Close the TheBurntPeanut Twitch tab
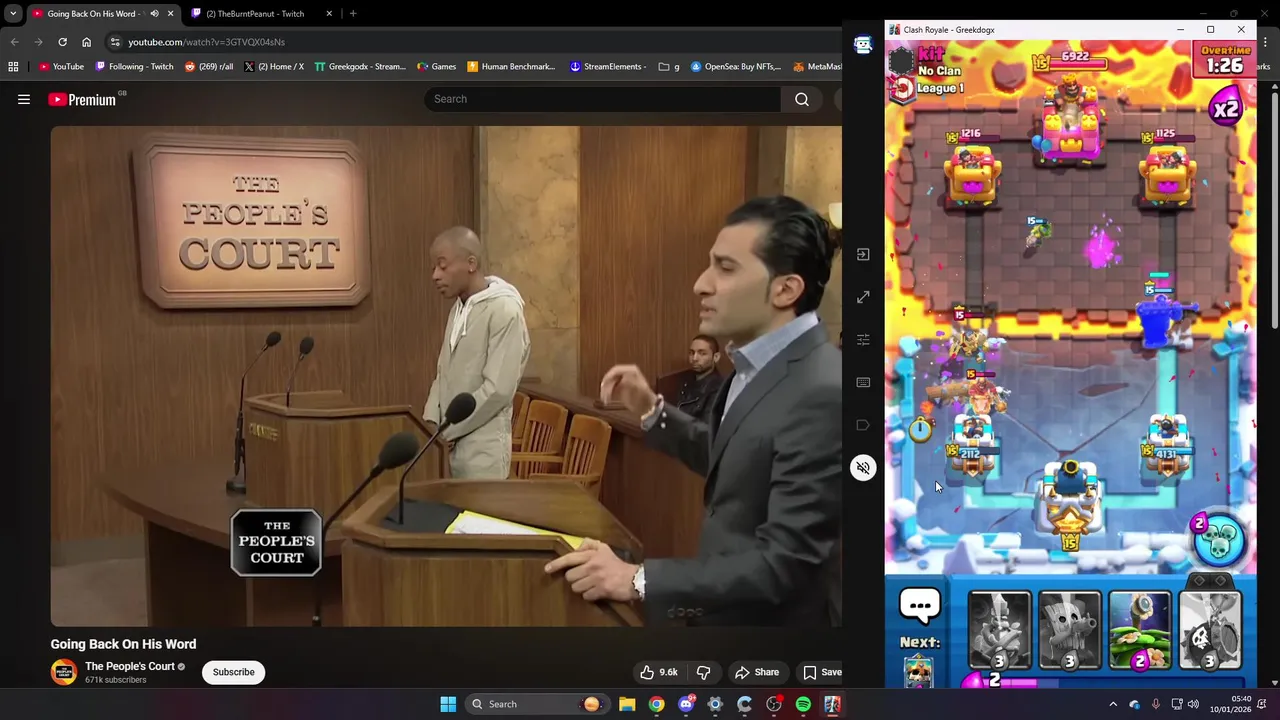Image resolution: width=1280 pixels, height=720 pixels. pos(329,14)
